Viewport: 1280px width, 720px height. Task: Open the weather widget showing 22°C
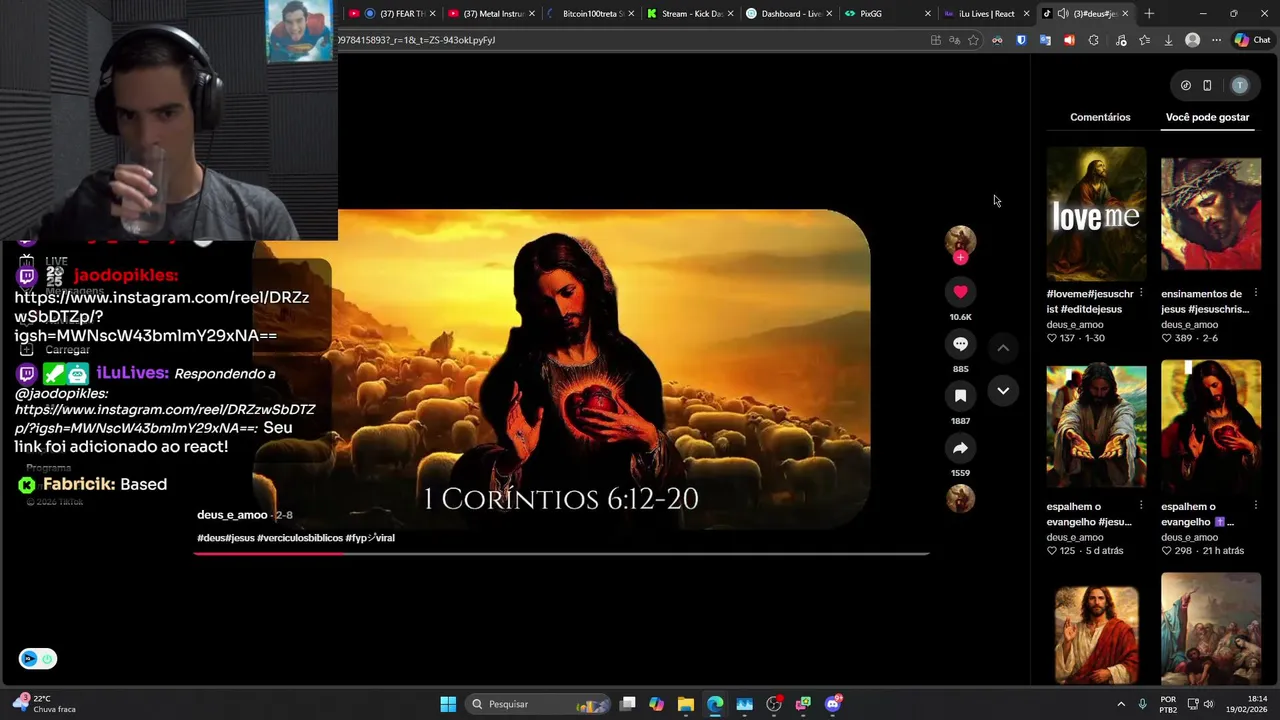coord(44,704)
